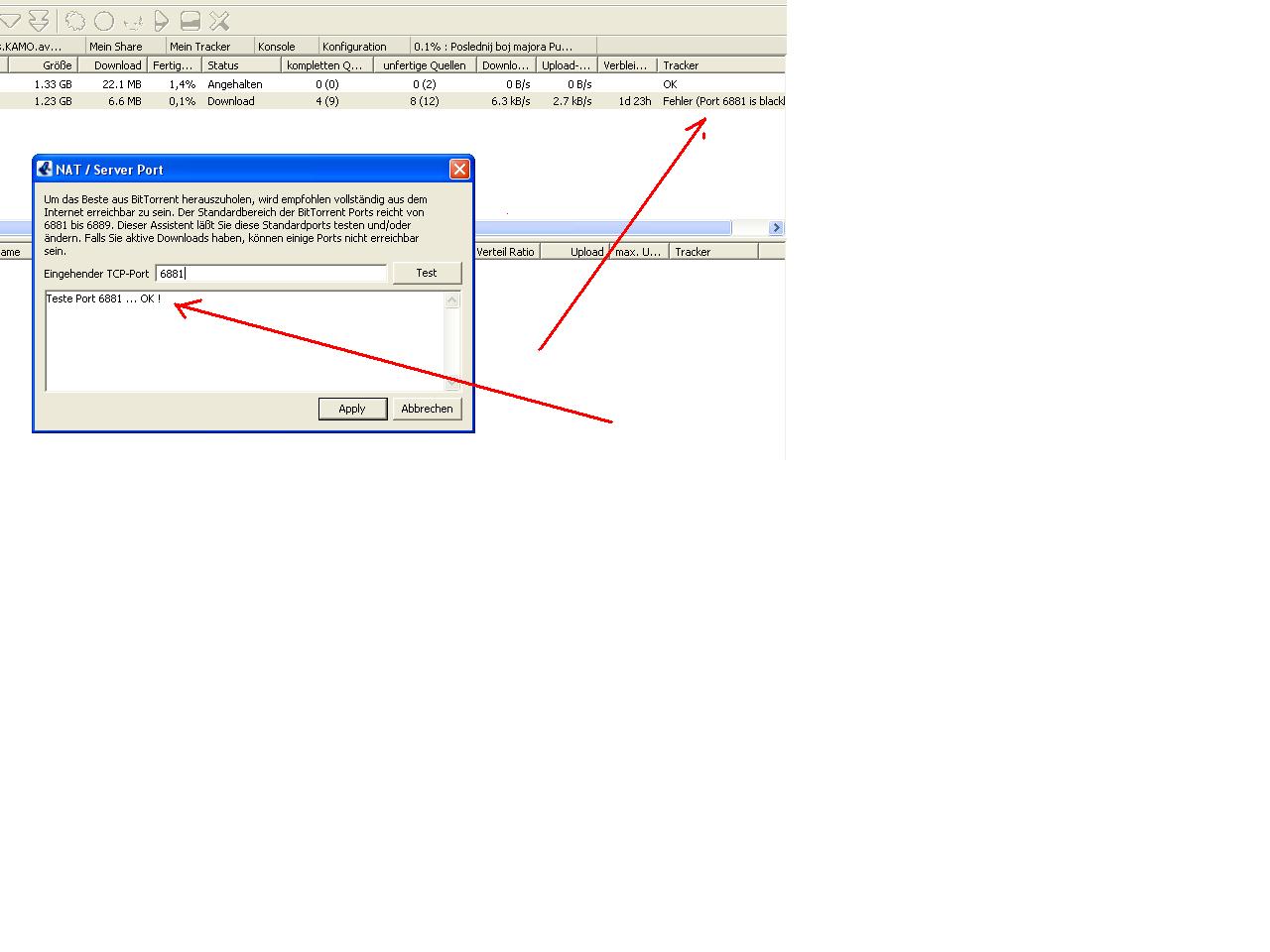Click the 'Fehler (Port 6881 is blackl' tracker cell
This screenshot has height=952, width=1270.
point(723,101)
